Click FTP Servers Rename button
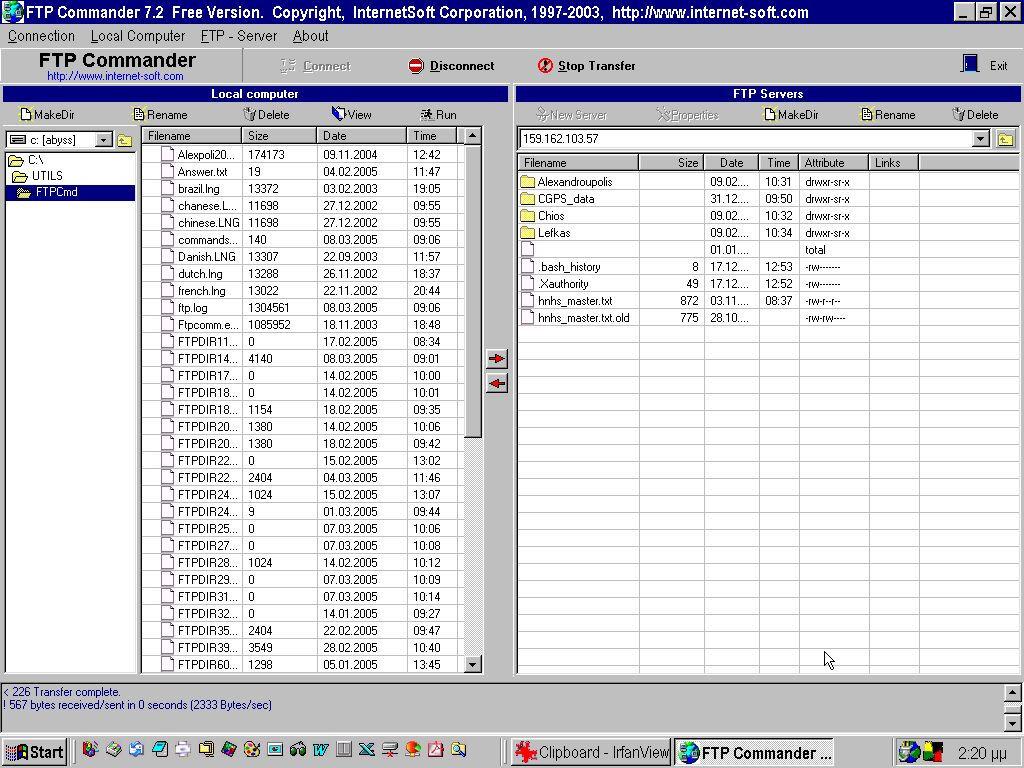 click(x=888, y=114)
